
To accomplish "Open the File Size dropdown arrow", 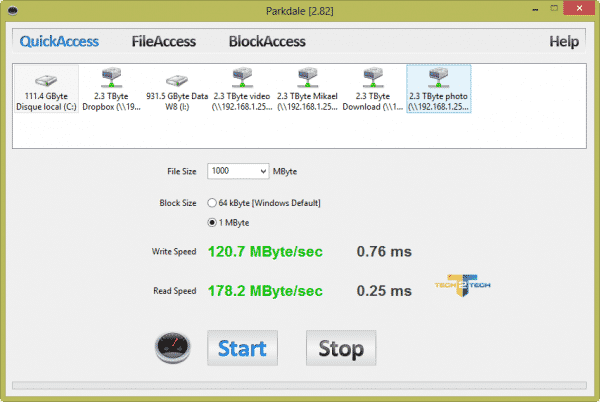I will [263, 171].
